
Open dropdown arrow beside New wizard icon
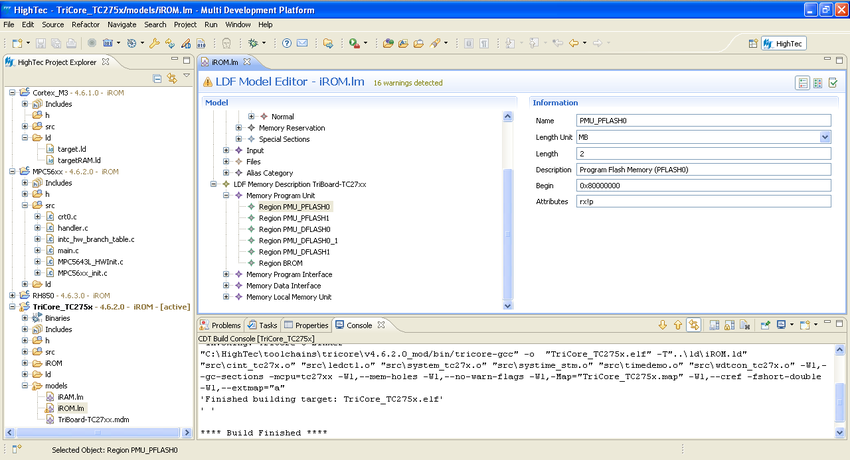click(x=28, y=43)
